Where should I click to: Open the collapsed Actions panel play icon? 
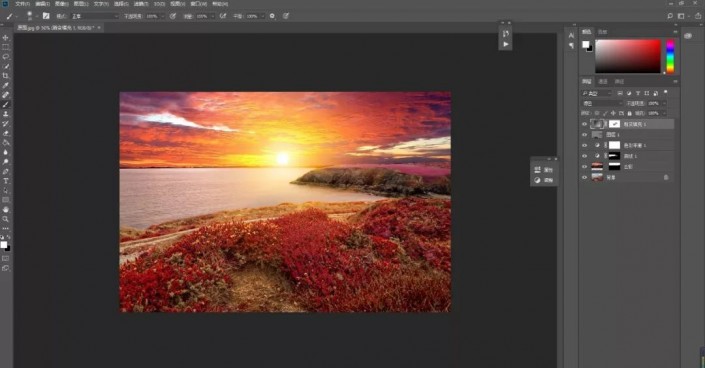[506, 44]
